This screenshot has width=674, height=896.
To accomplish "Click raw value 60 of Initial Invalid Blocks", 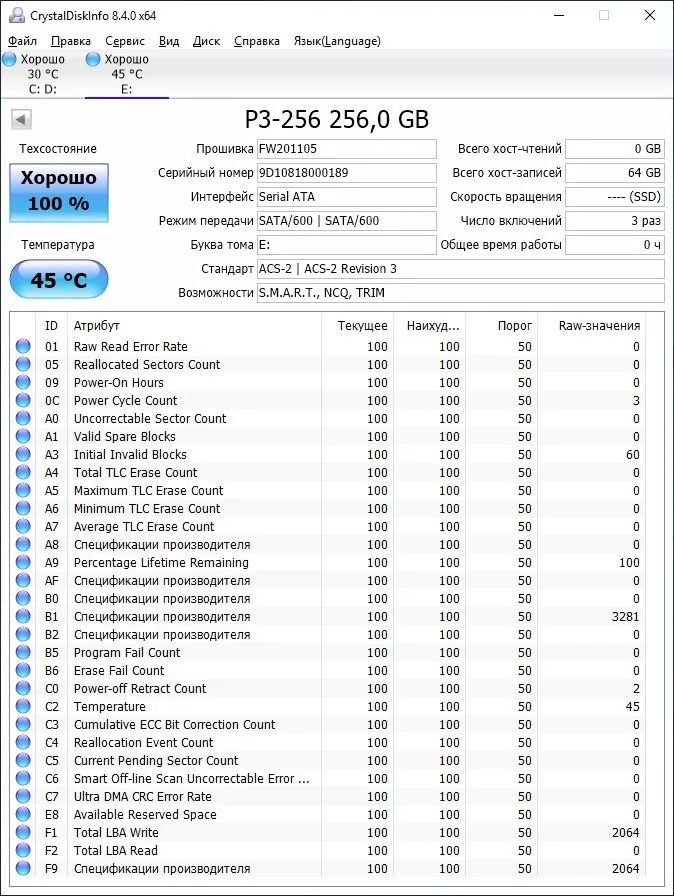I will 632,455.
